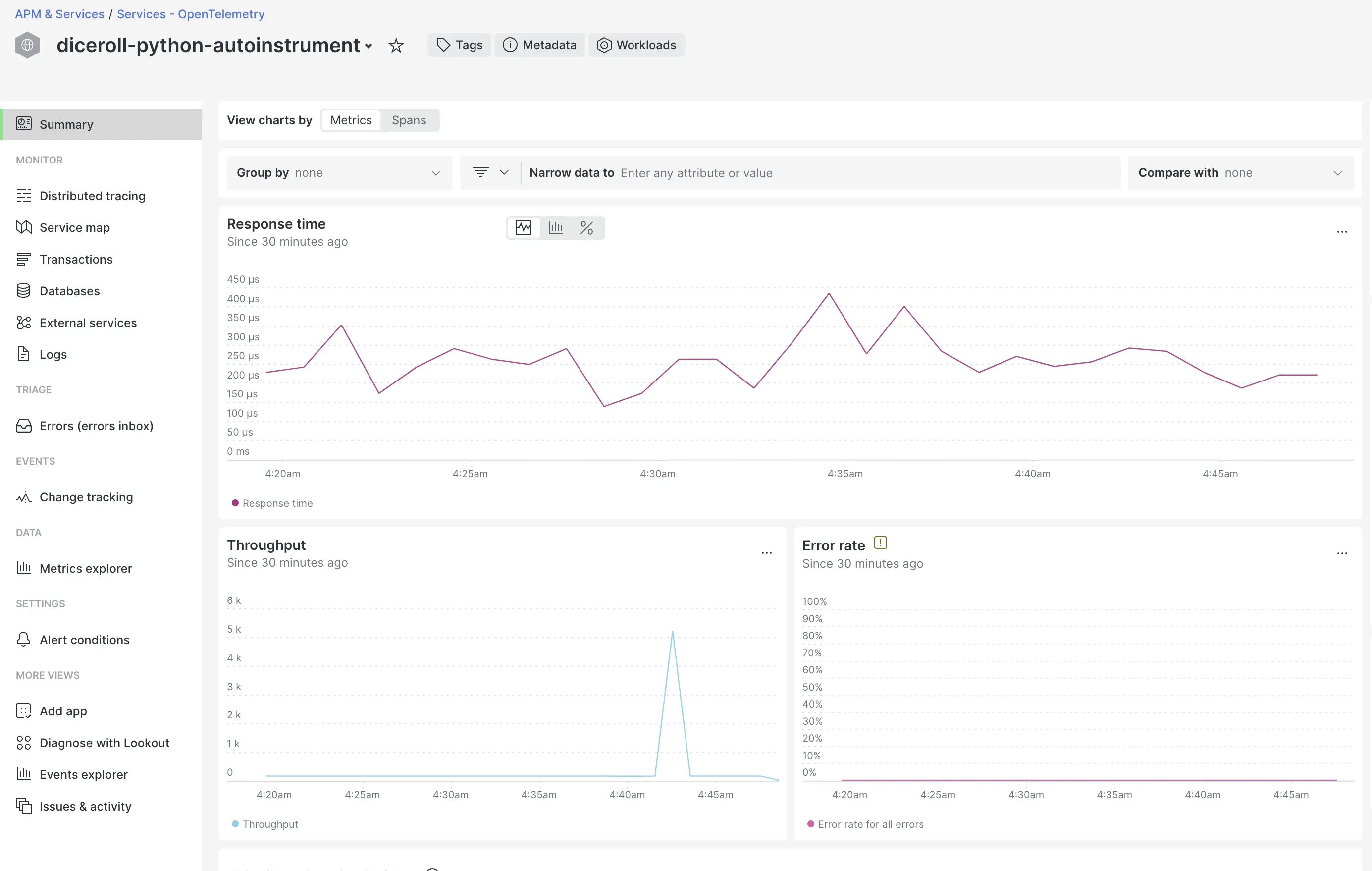This screenshot has height=871, width=1372.
Task: Open Metrics explorer icon
Action: (x=23, y=568)
